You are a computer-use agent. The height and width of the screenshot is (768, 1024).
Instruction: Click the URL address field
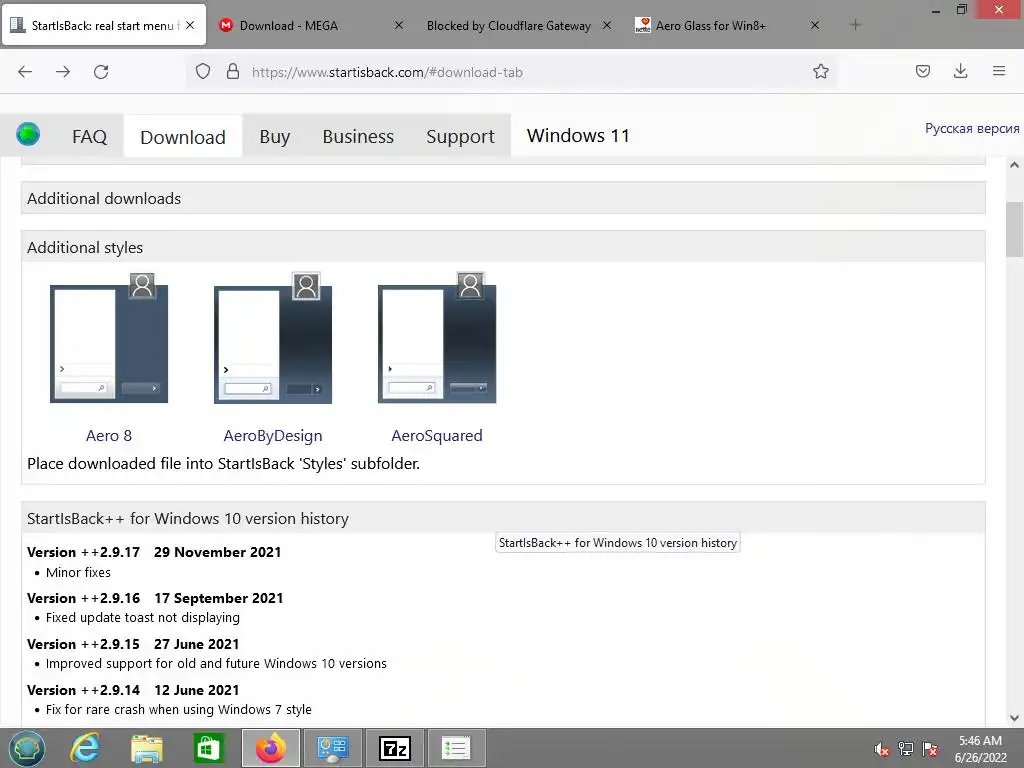[x=509, y=72]
